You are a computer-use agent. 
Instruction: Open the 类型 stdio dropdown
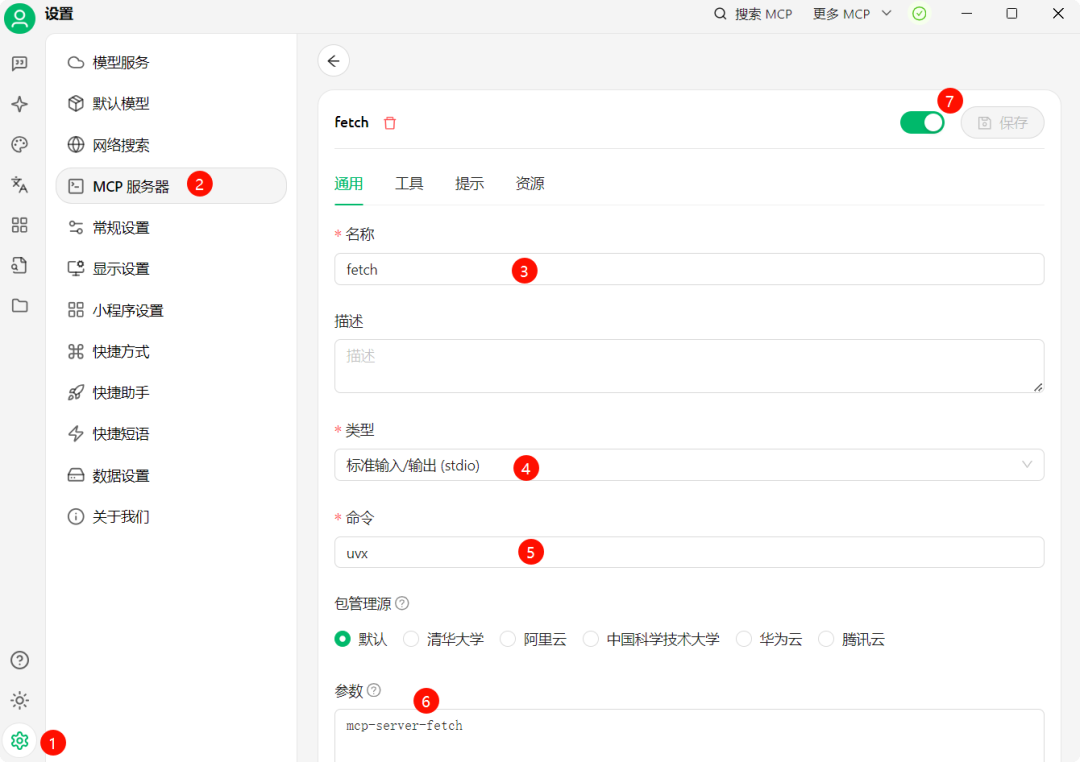(688, 465)
